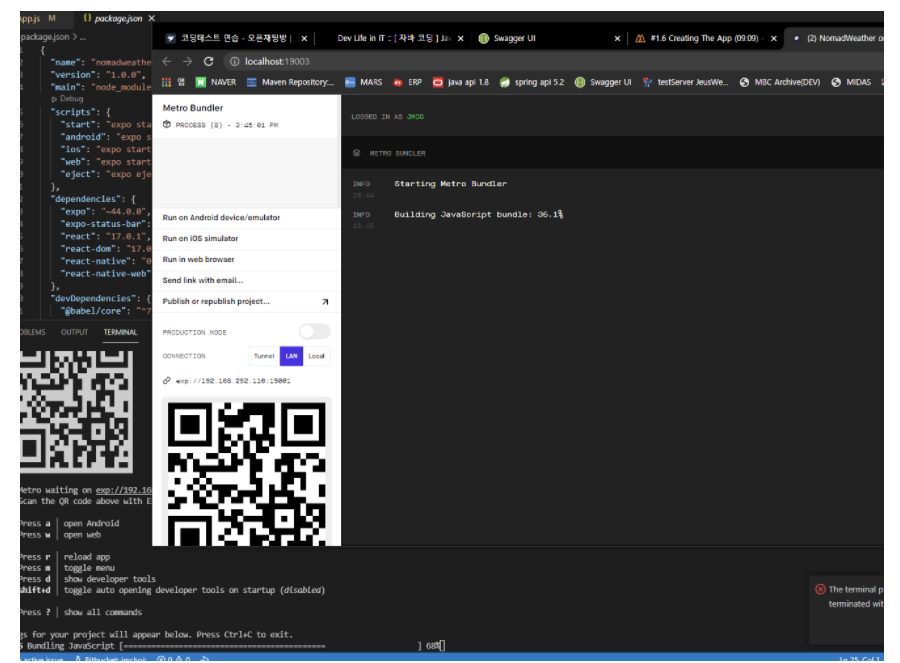Click Run on iOS simulator
900x663 pixels.
click(246, 239)
